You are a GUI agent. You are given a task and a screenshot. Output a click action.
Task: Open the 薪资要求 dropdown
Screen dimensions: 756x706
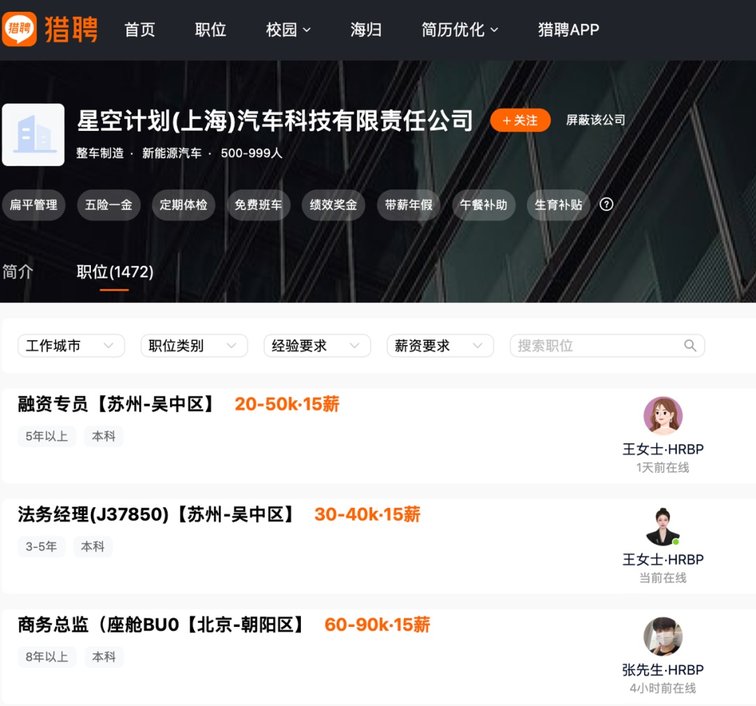tap(440, 346)
